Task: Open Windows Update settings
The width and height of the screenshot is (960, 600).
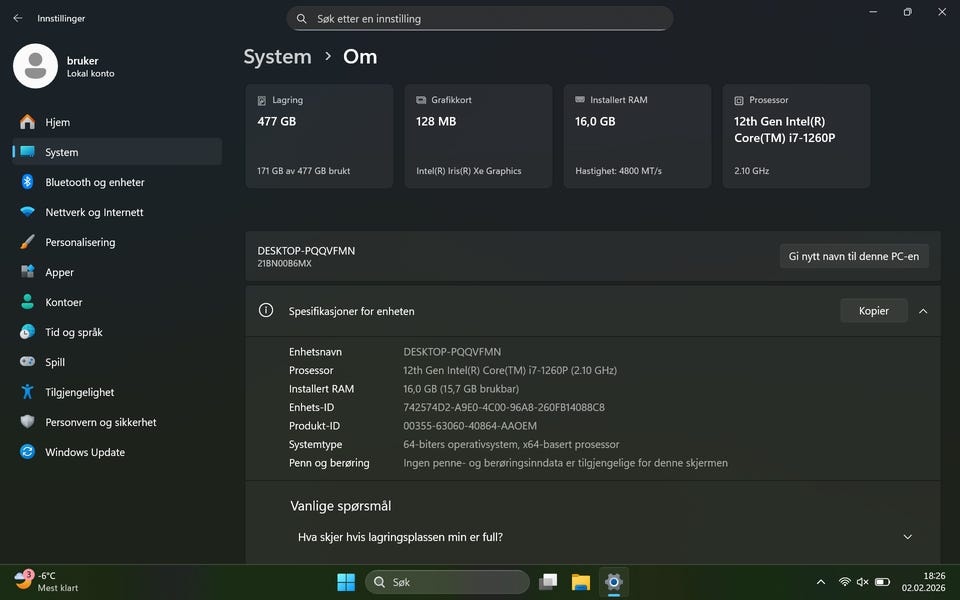Action: (x=117, y=452)
